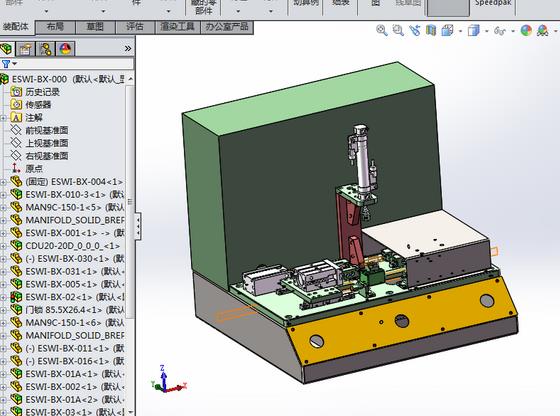Open the PropertyManager panel tab

pos(25,49)
